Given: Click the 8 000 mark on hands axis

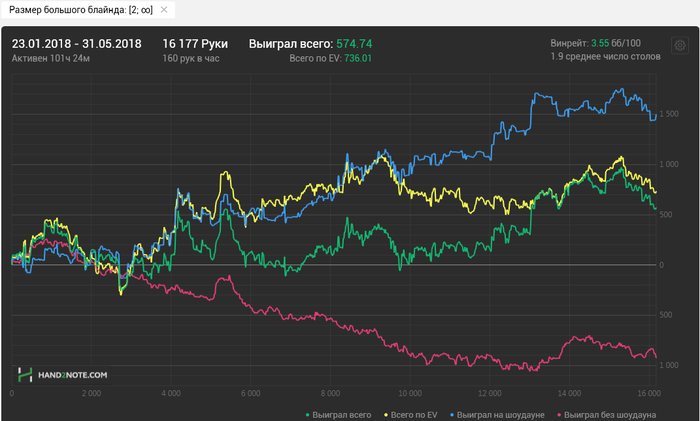Looking at the screenshot, I should [x=330, y=394].
